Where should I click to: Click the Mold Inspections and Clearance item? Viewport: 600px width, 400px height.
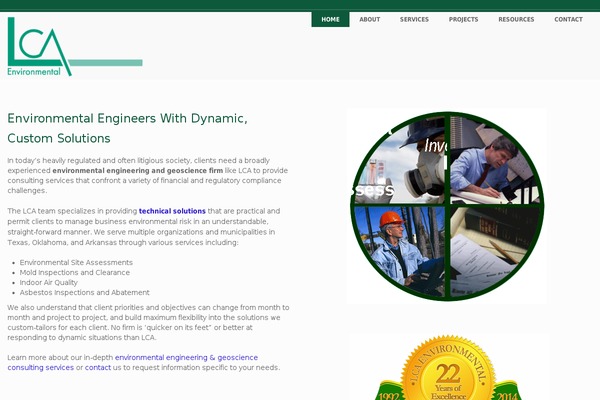pyautogui.click(x=75, y=273)
